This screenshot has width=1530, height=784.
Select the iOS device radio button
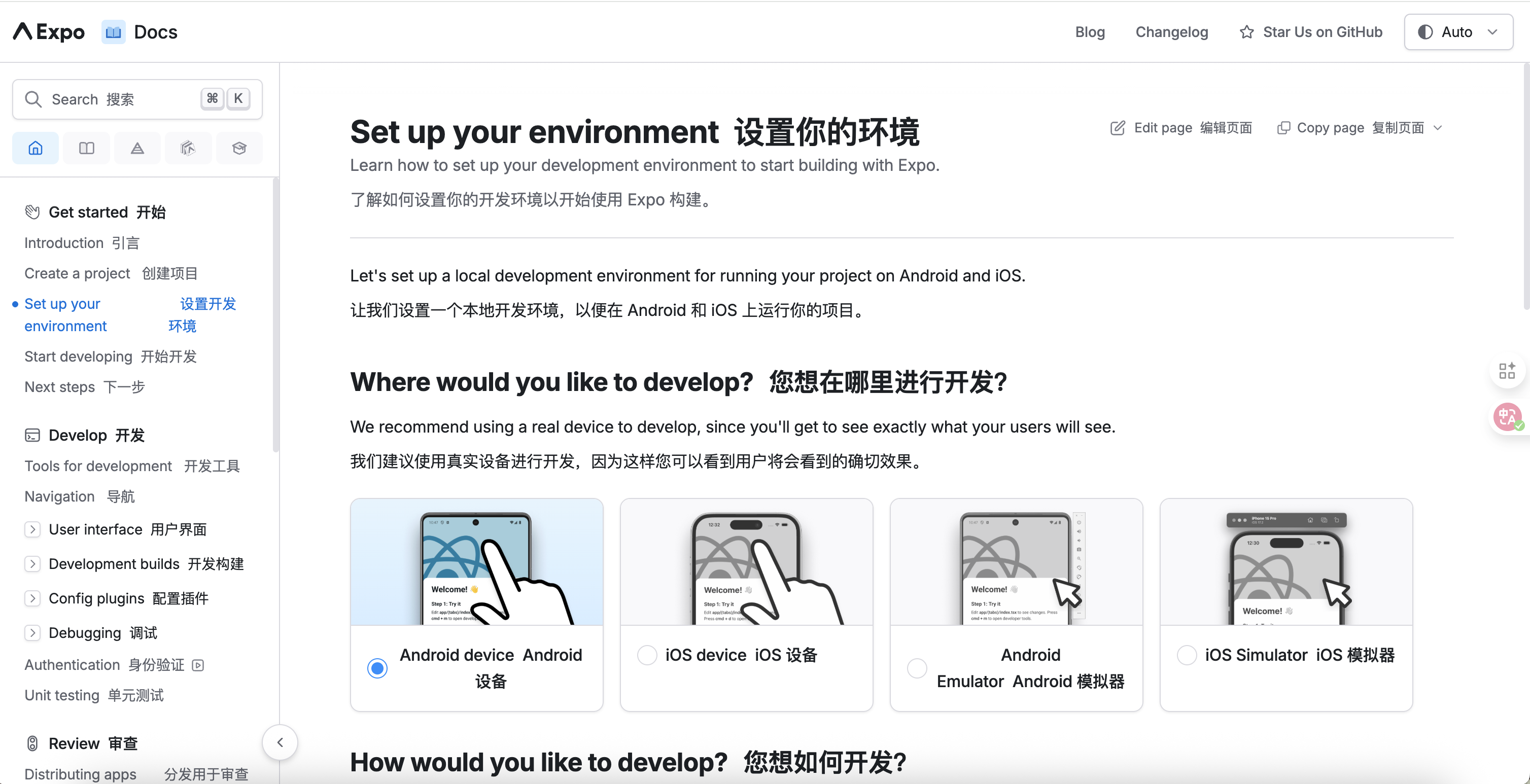647,655
